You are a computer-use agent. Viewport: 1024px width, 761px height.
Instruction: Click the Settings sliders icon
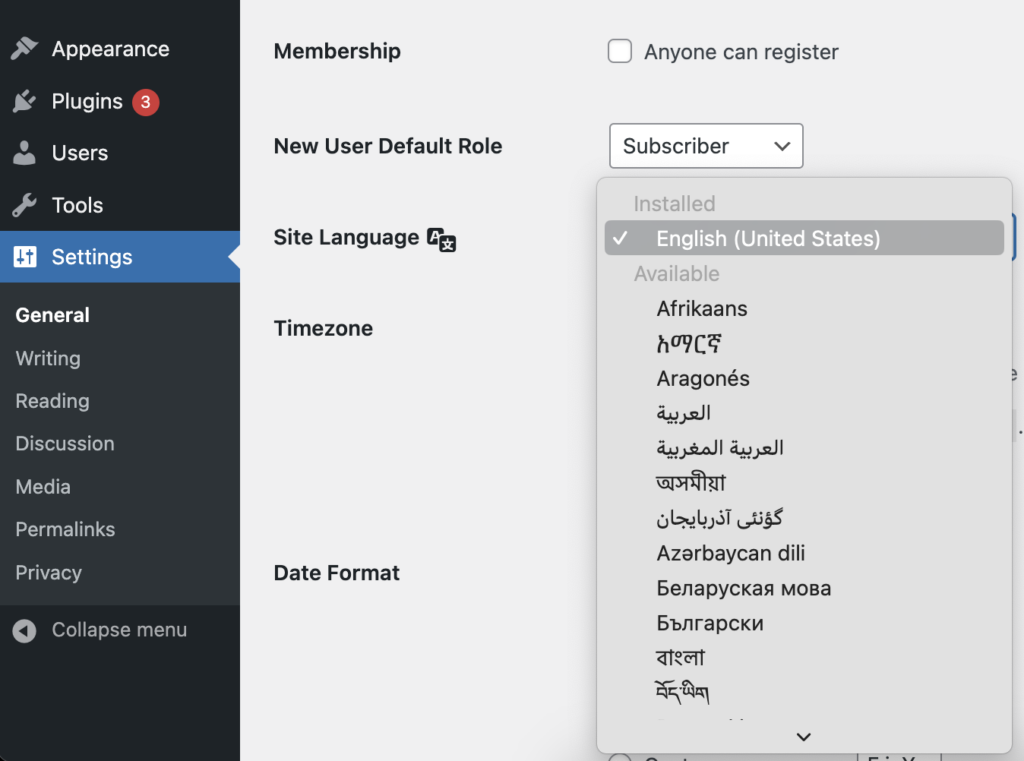25,257
